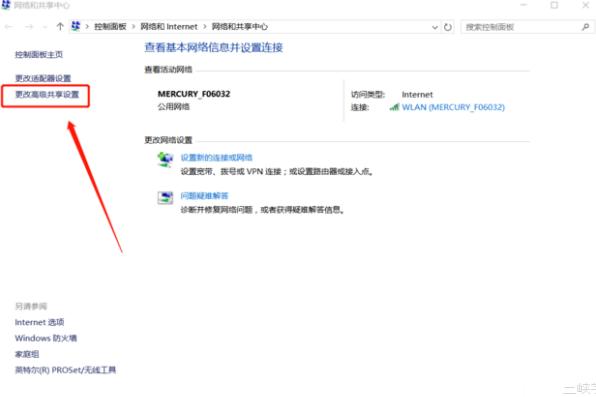
Task: Click the window title bar network icon
Action: (x=6, y=5)
